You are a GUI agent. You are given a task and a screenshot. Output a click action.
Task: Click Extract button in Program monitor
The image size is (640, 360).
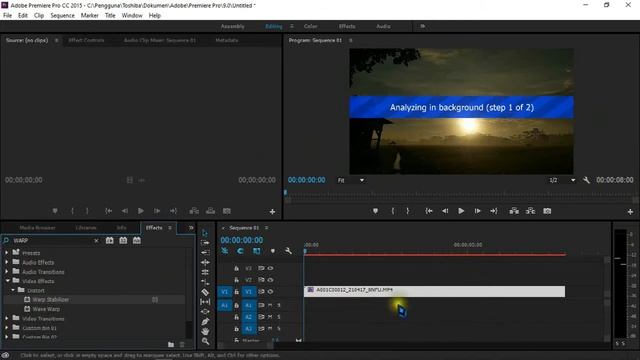pyautogui.click(x=530, y=211)
